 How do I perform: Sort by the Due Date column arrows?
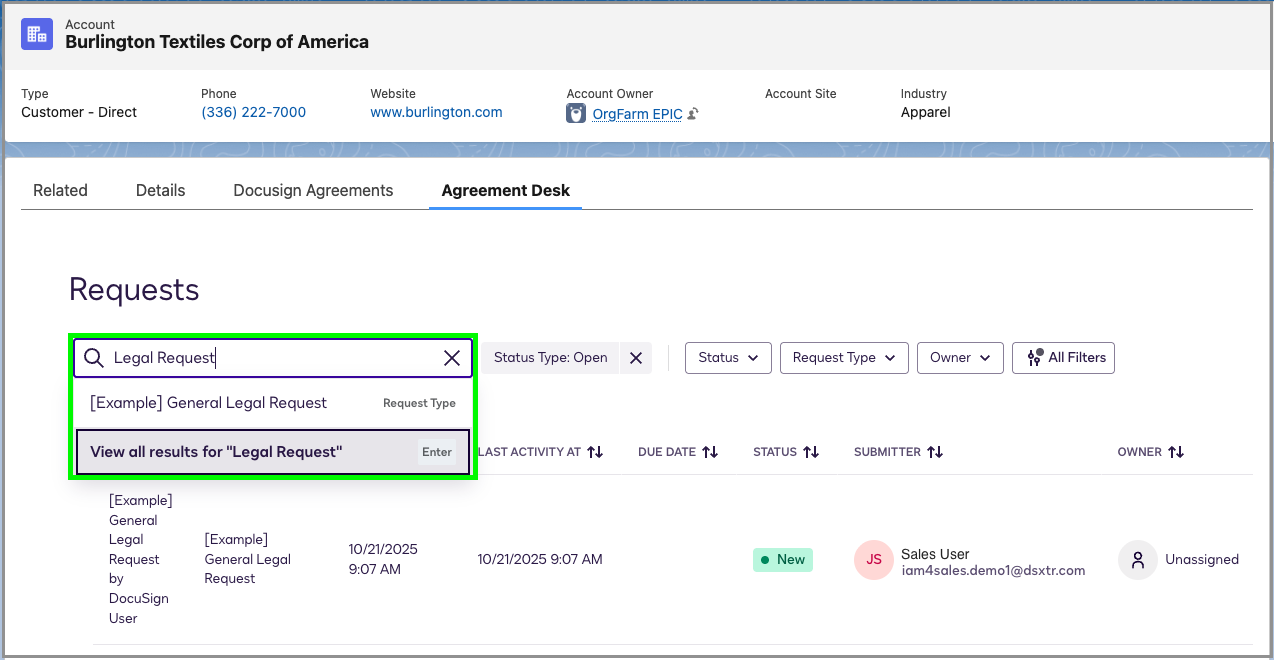pyautogui.click(x=711, y=451)
